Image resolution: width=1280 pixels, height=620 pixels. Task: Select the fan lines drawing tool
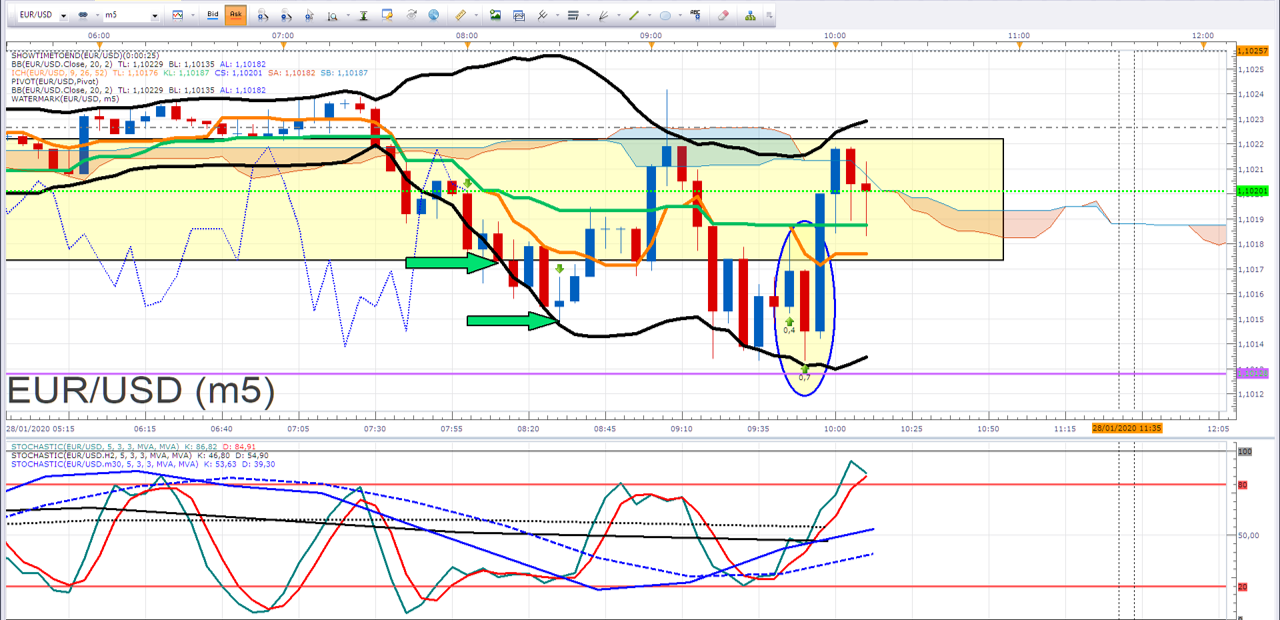tap(603, 15)
